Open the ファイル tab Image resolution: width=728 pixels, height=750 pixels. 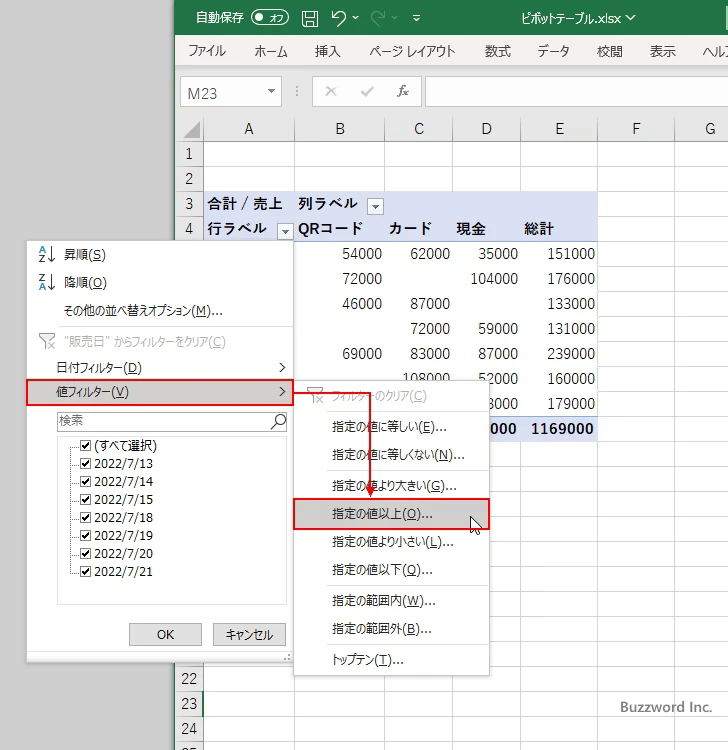207,51
